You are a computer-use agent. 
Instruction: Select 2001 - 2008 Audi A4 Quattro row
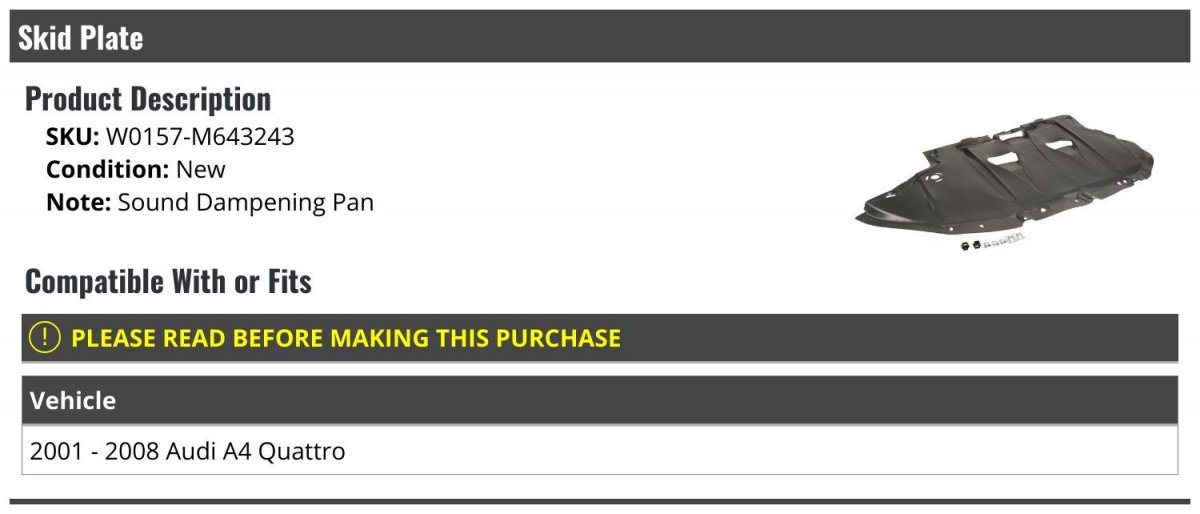coord(600,450)
